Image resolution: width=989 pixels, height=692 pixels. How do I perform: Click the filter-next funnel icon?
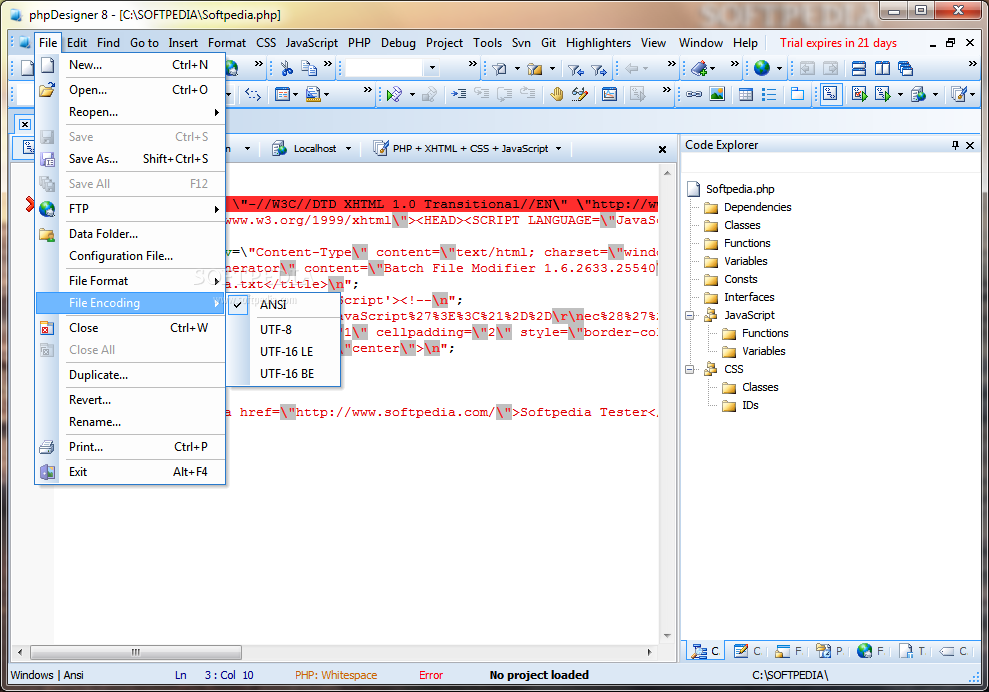(599, 69)
